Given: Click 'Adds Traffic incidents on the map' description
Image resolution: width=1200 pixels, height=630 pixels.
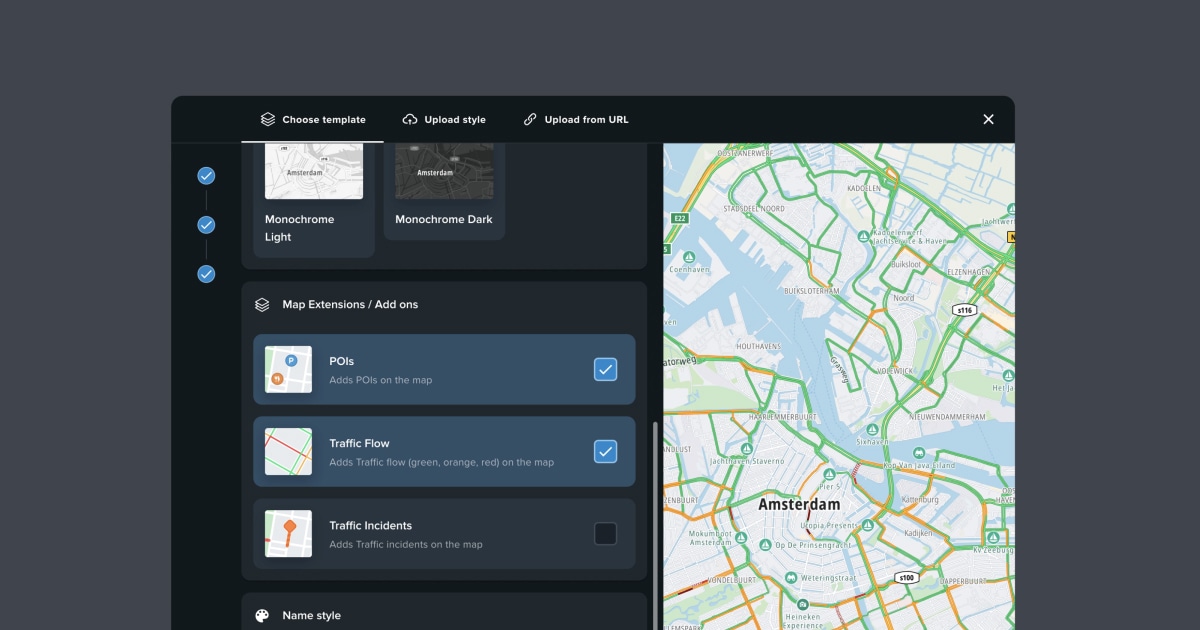Looking at the screenshot, I should pos(406,544).
